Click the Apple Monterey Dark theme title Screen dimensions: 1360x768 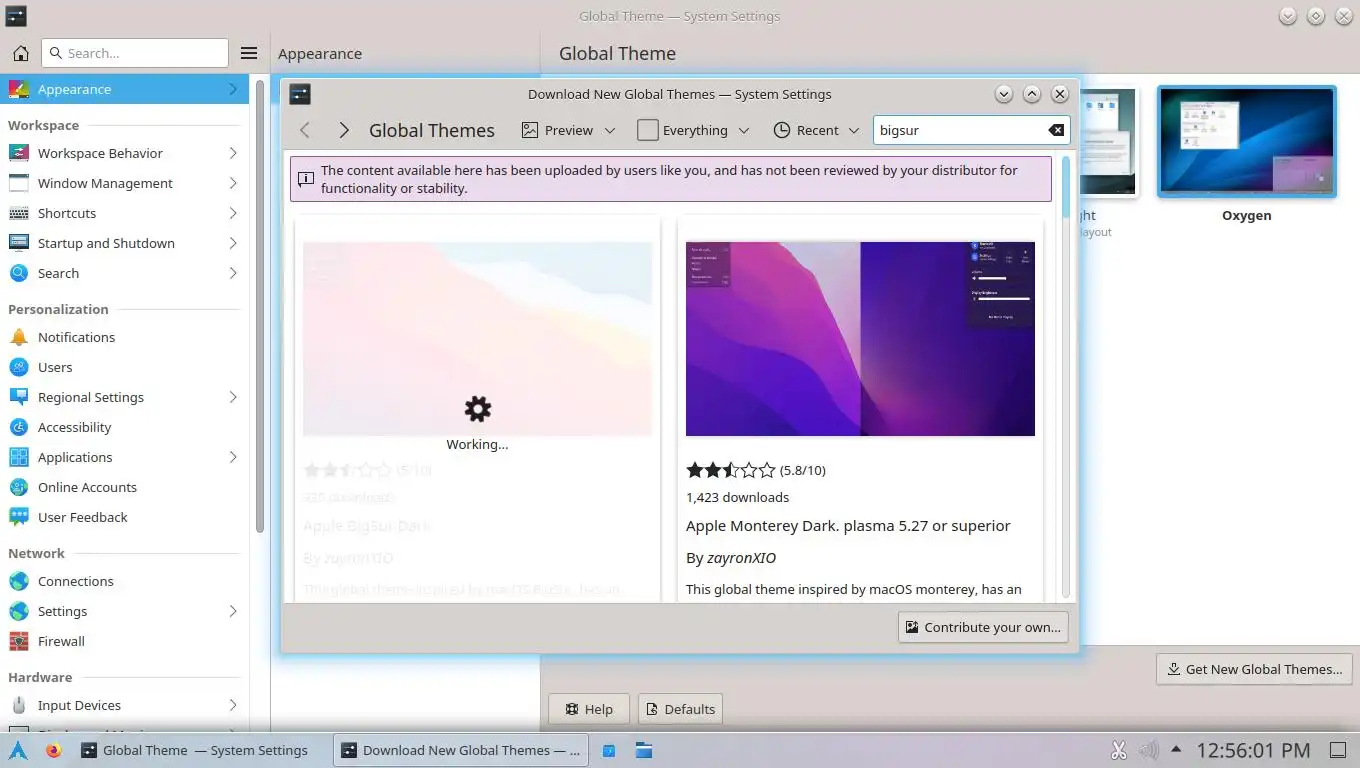[848, 525]
